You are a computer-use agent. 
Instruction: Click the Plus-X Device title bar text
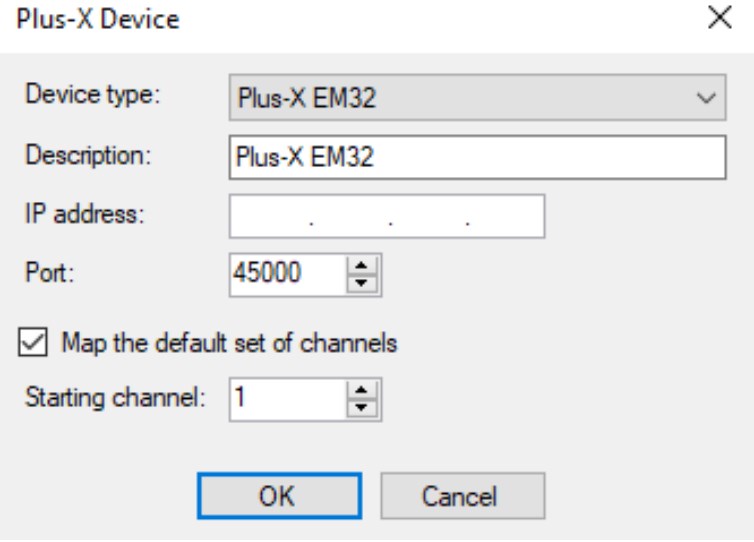(x=97, y=19)
